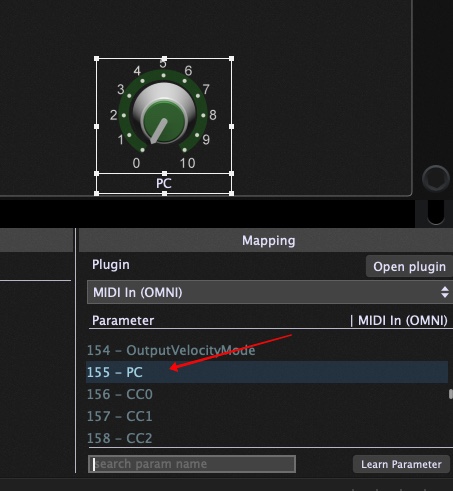Click the Learn Parameter button
This screenshot has height=491, width=453.
[x=401, y=464]
